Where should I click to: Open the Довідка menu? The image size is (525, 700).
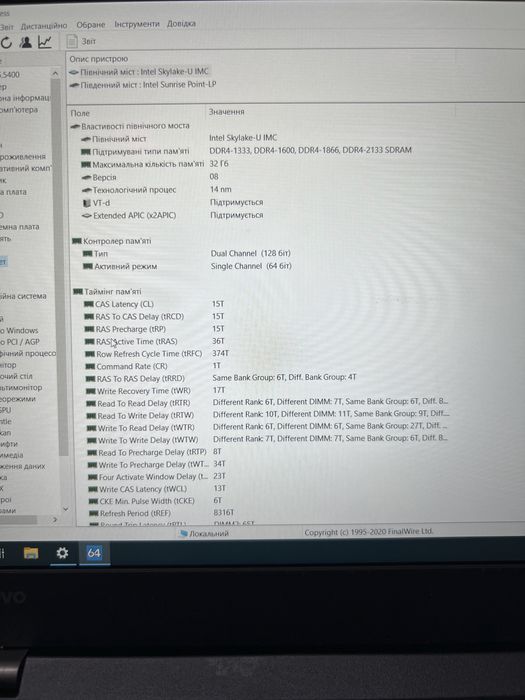tap(181, 23)
